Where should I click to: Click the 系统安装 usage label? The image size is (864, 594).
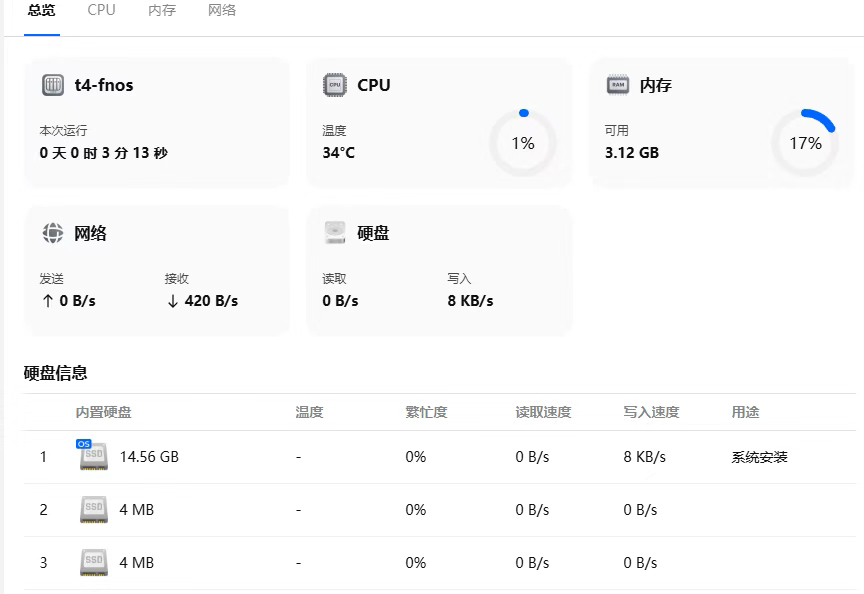(759, 457)
